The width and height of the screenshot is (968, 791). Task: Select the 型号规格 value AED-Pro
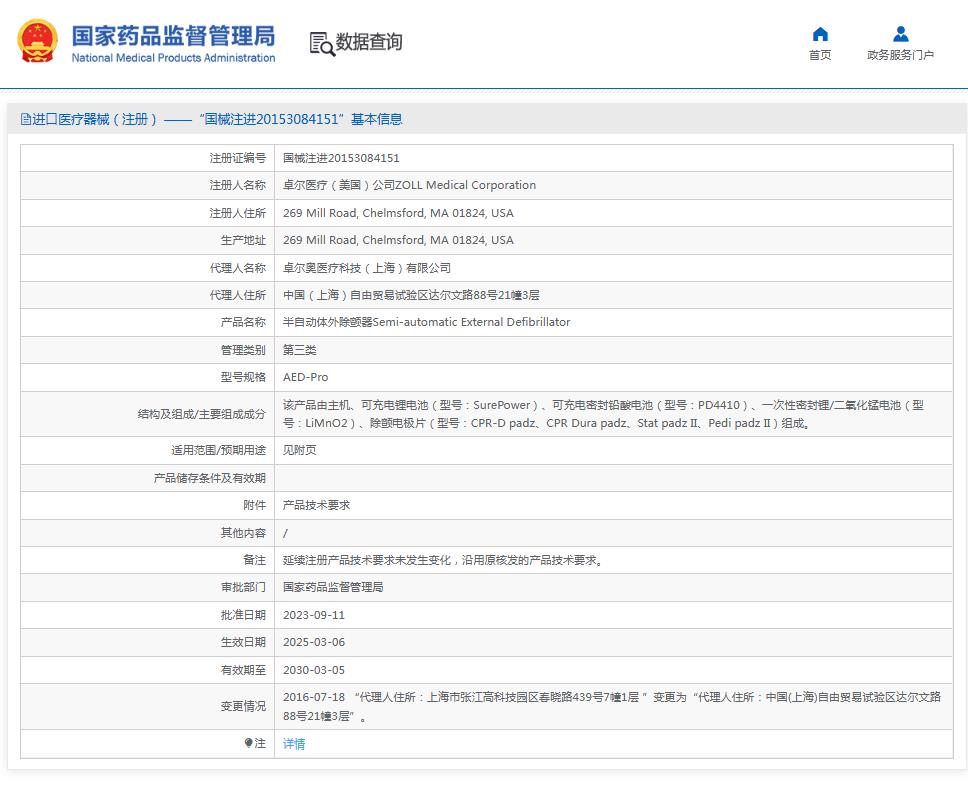click(305, 377)
